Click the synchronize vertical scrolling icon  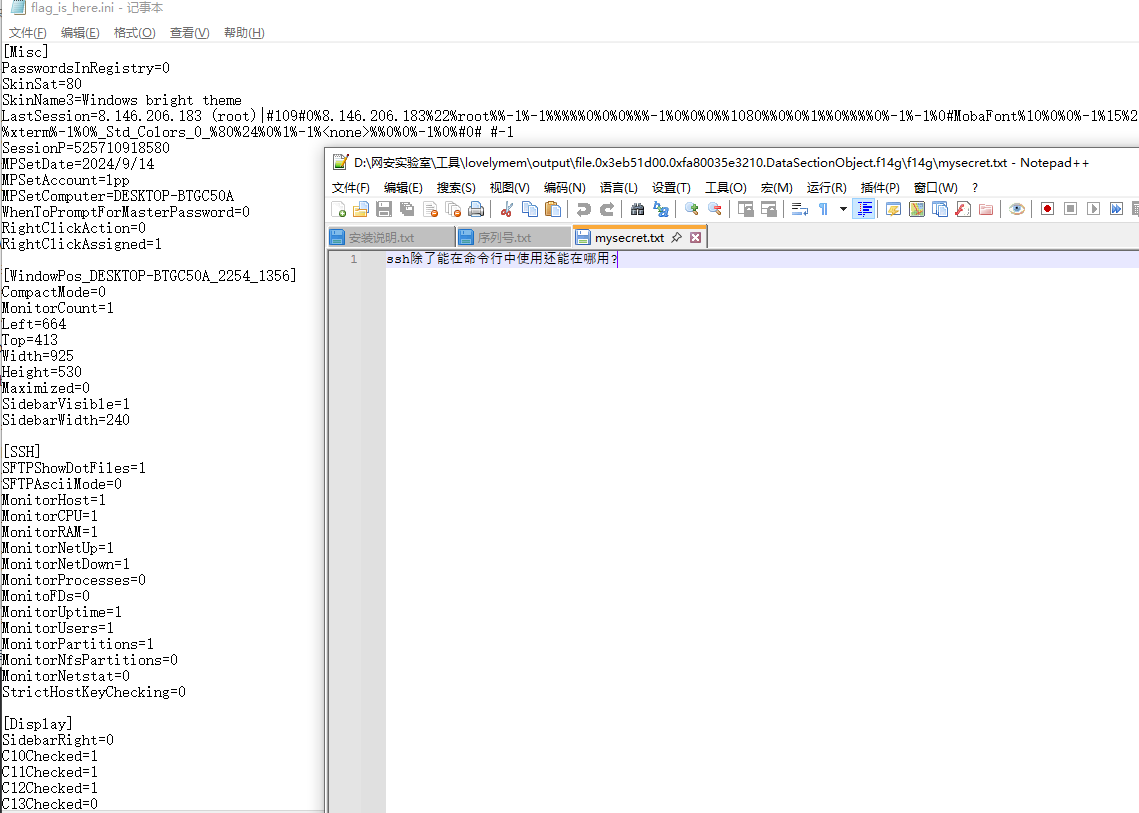click(x=745, y=209)
